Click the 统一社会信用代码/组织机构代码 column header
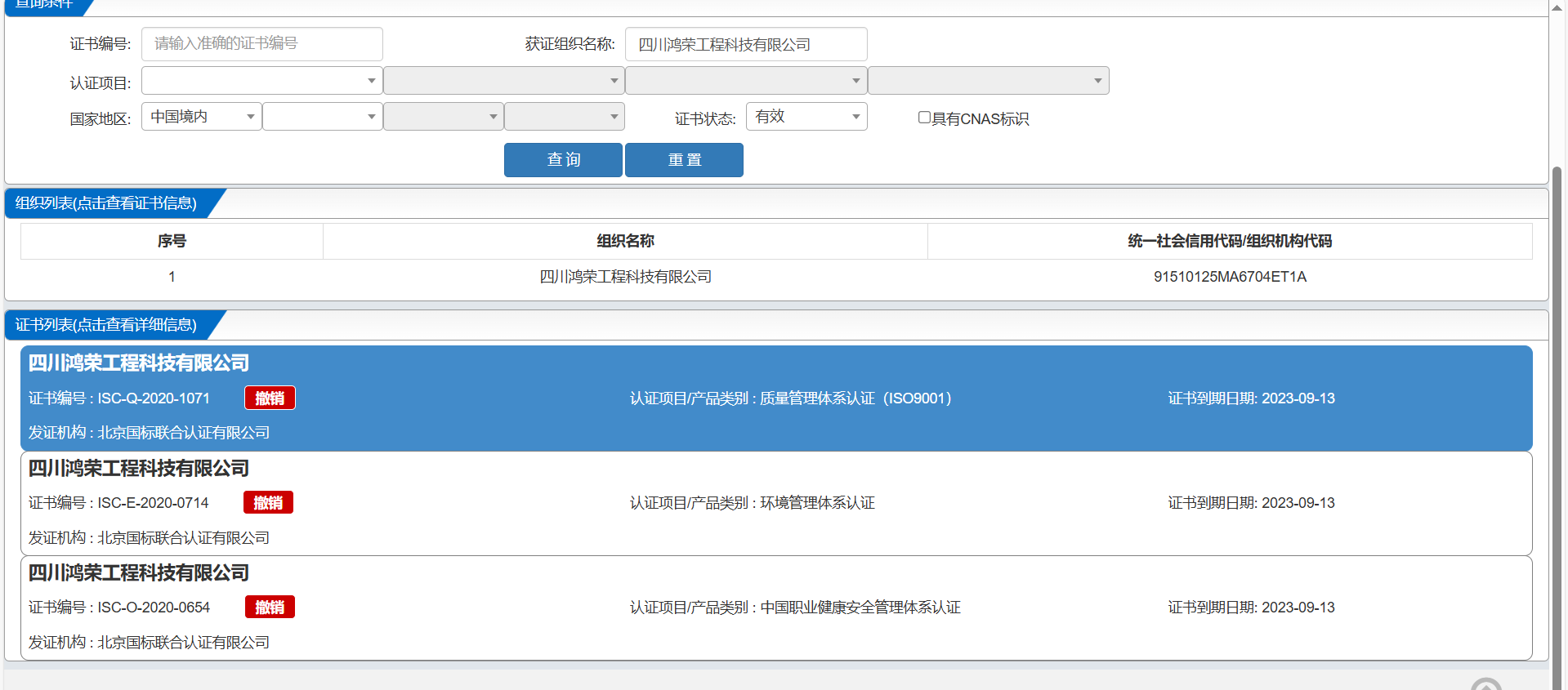1568x690 pixels. (x=1230, y=241)
